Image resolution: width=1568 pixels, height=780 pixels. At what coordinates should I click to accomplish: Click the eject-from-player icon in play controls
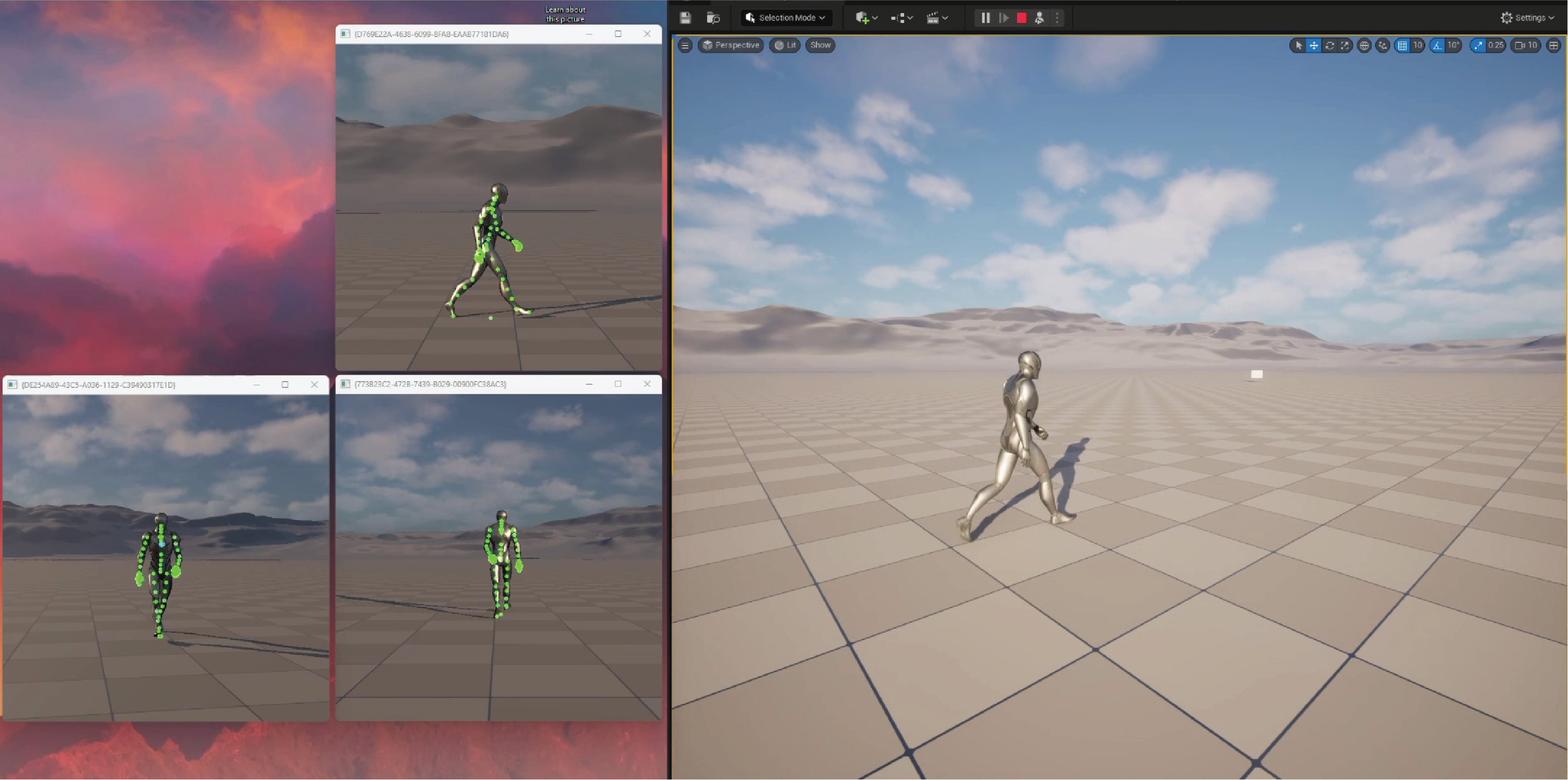click(x=1039, y=18)
